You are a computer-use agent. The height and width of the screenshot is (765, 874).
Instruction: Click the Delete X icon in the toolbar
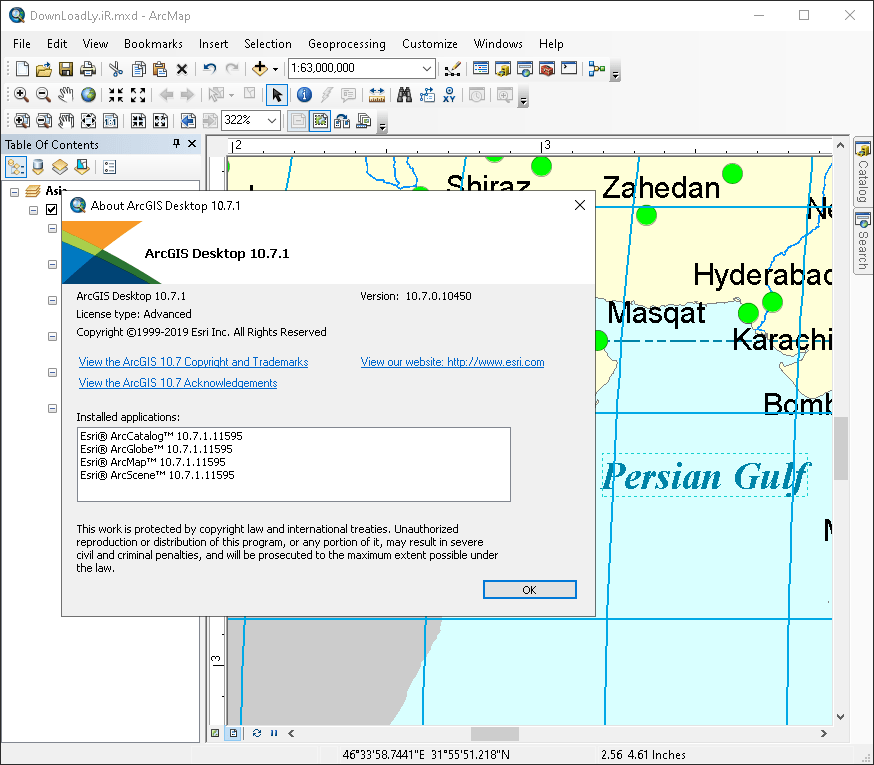pos(182,69)
